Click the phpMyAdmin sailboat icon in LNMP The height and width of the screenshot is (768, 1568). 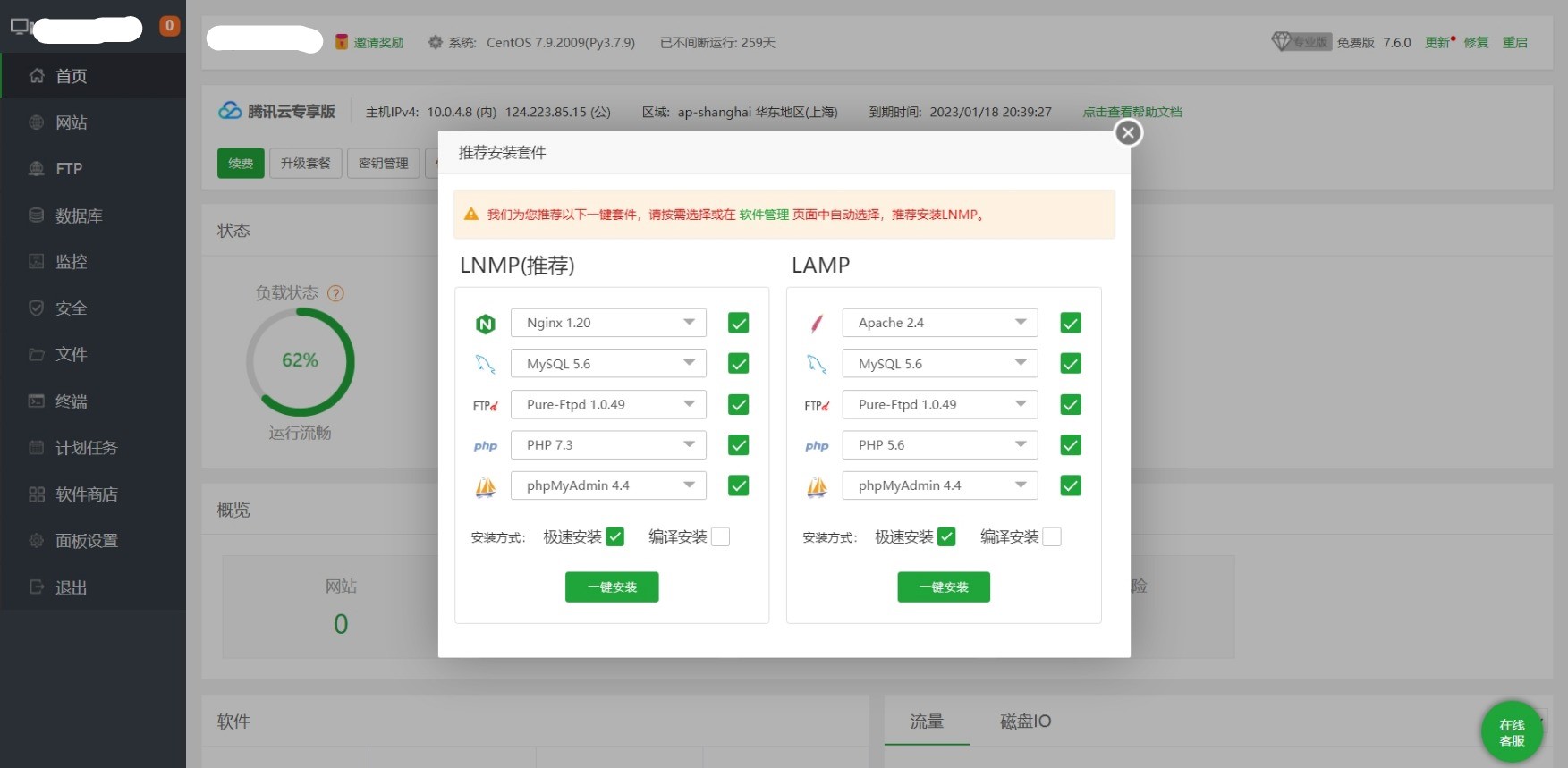click(485, 486)
